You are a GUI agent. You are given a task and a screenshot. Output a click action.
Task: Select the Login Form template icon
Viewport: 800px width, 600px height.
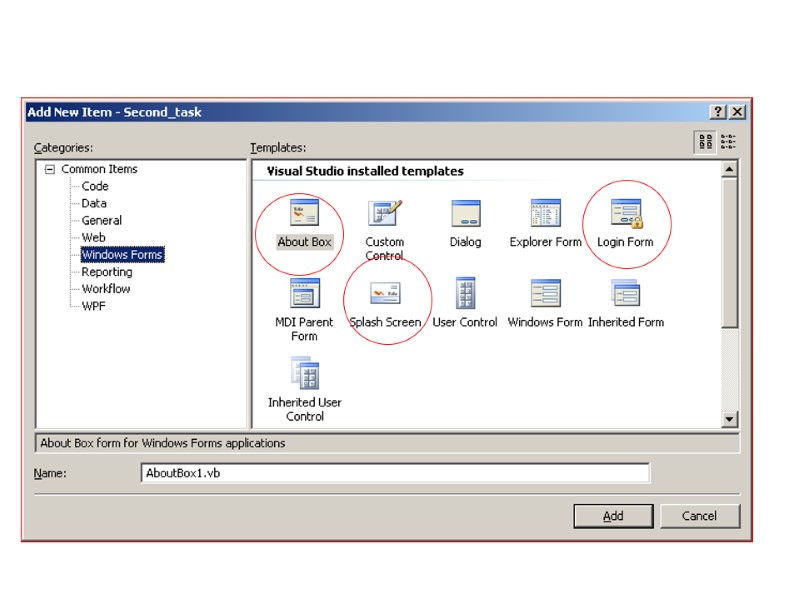[x=627, y=213]
